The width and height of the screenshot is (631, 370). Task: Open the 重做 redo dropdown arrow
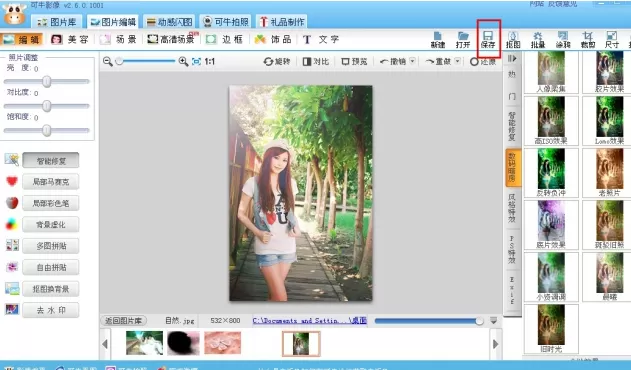click(x=458, y=61)
